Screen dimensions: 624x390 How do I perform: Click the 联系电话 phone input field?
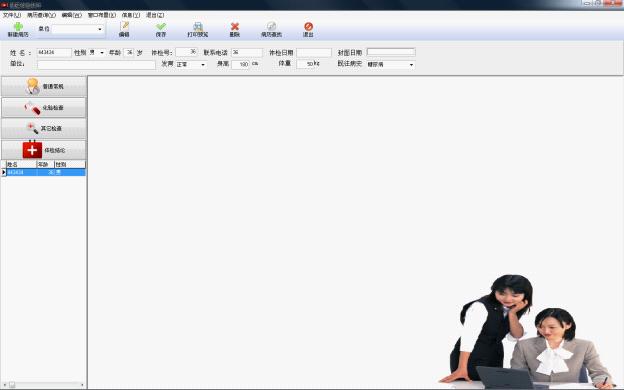(247, 53)
